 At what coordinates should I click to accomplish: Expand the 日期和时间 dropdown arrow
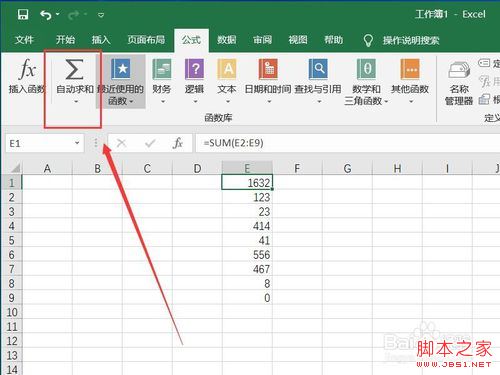269,101
